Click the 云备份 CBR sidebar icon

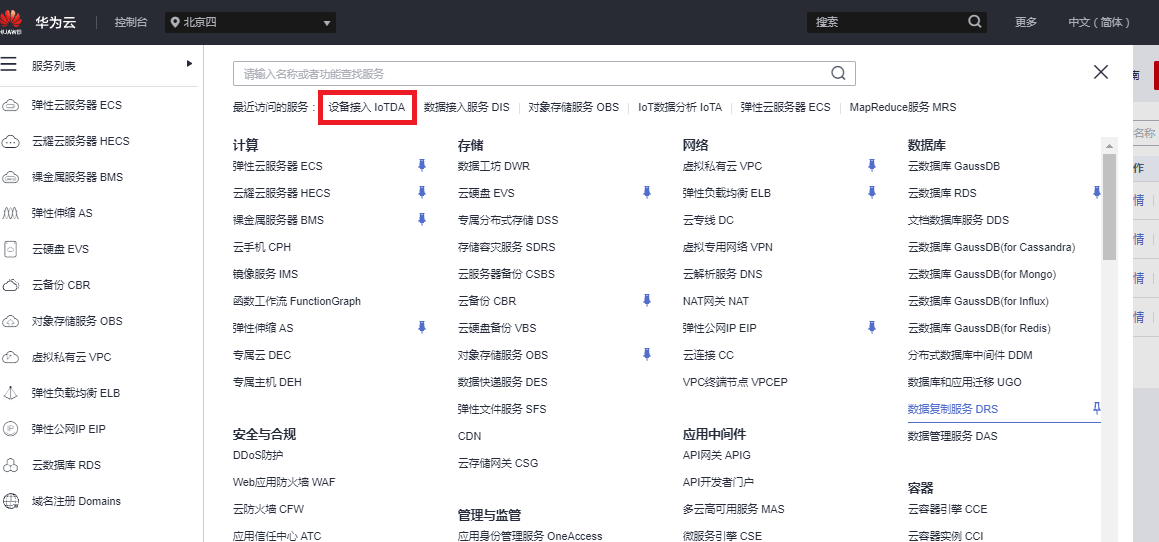pyautogui.click(x=10, y=285)
